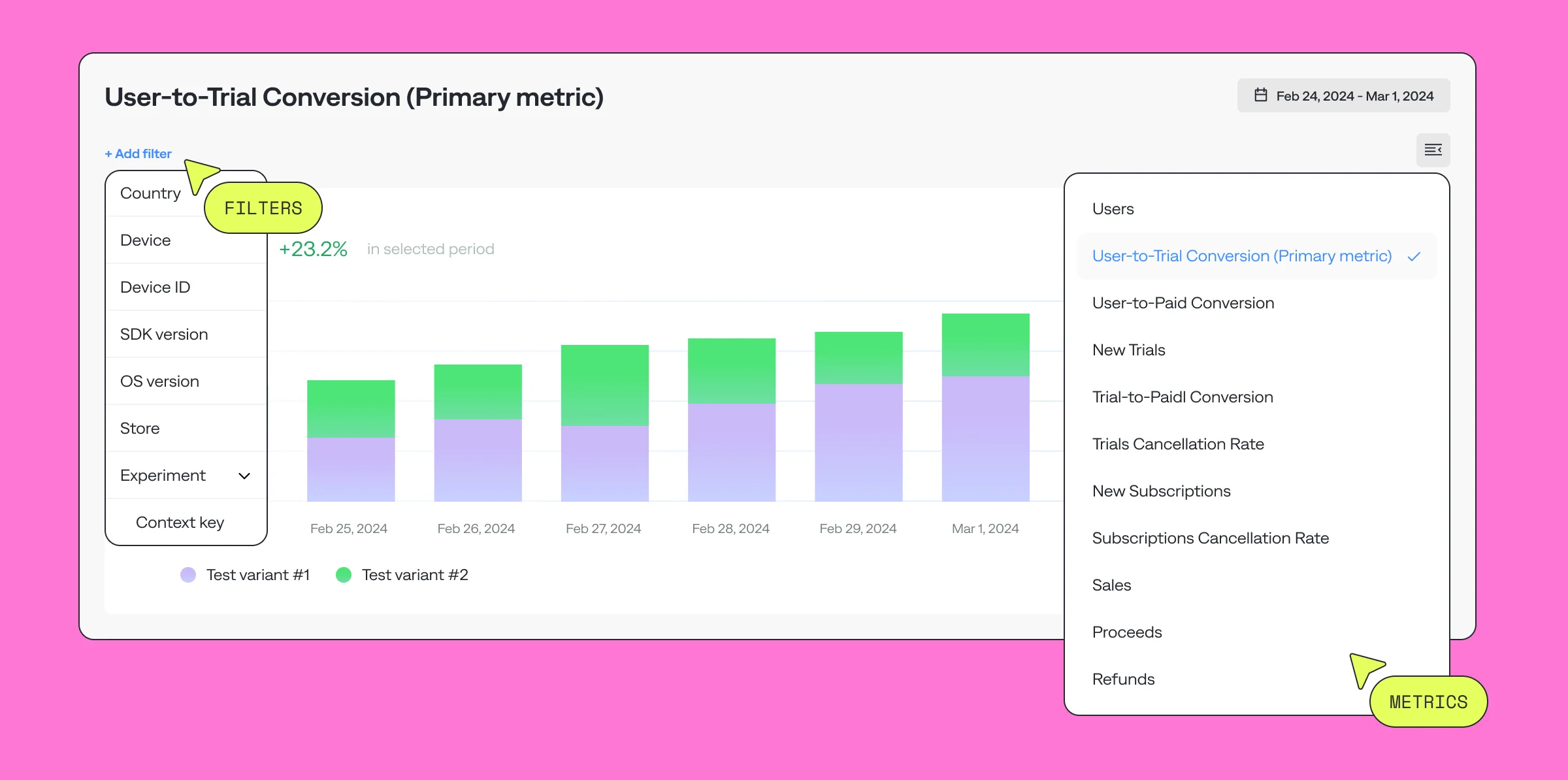This screenshot has width=1568, height=780.
Task: Click the purple Test variant #1 legend dot
Action: [x=188, y=574]
